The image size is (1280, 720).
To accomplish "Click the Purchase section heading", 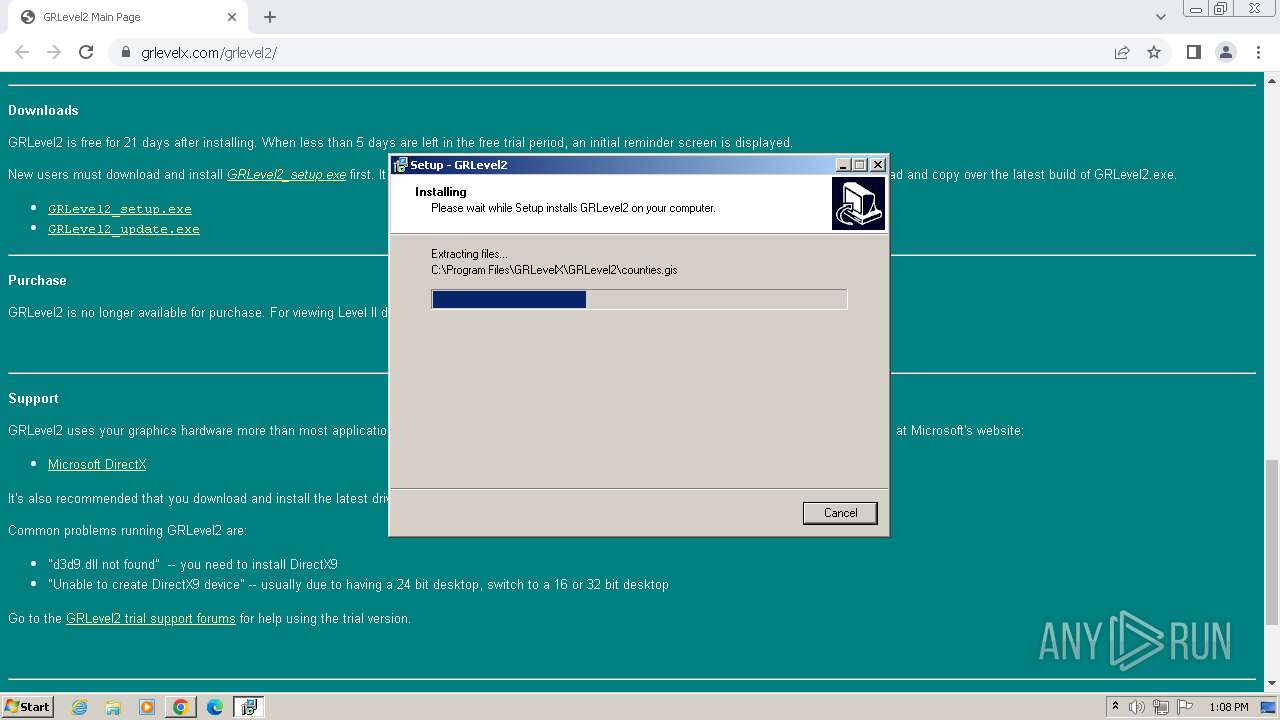I will tap(37, 280).
